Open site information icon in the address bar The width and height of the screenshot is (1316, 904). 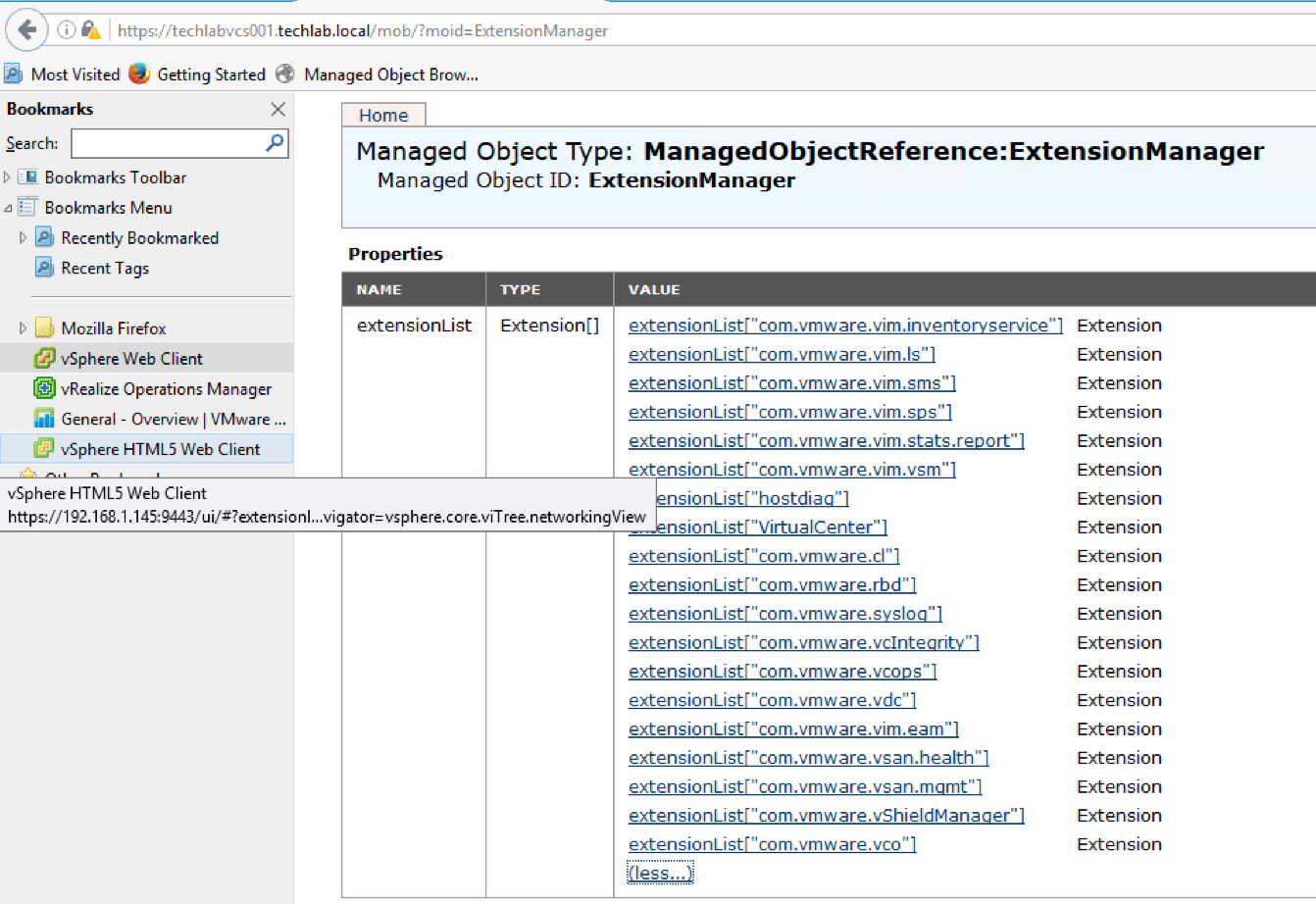[66, 30]
